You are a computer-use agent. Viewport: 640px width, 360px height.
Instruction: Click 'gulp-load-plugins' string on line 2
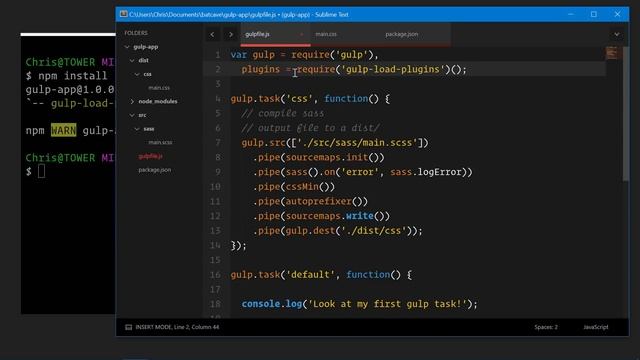coord(393,69)
